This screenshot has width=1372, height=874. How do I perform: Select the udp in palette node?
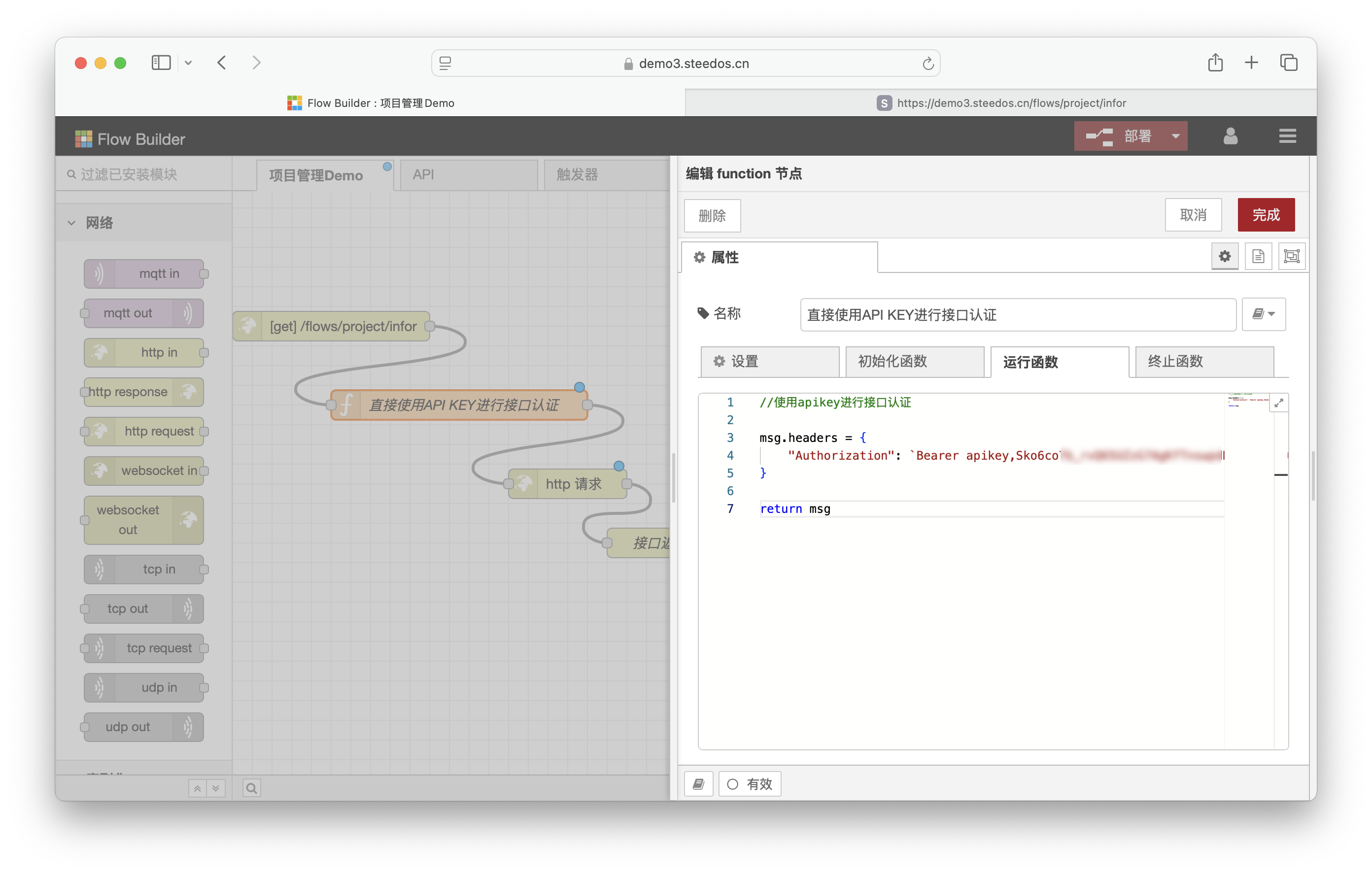143,687
